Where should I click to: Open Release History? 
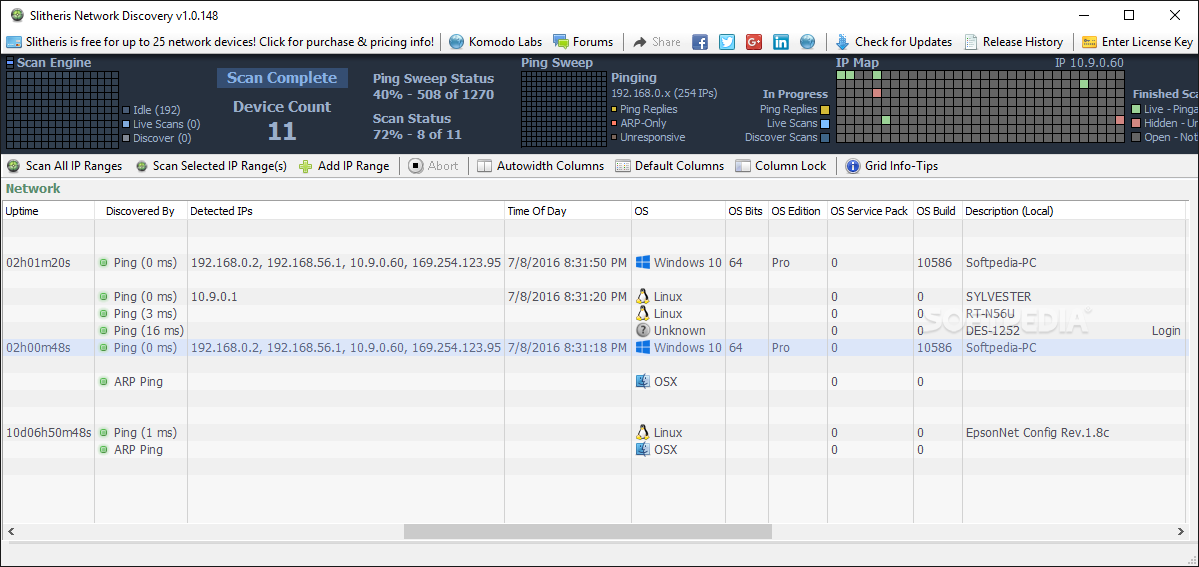coord(1014,42)
